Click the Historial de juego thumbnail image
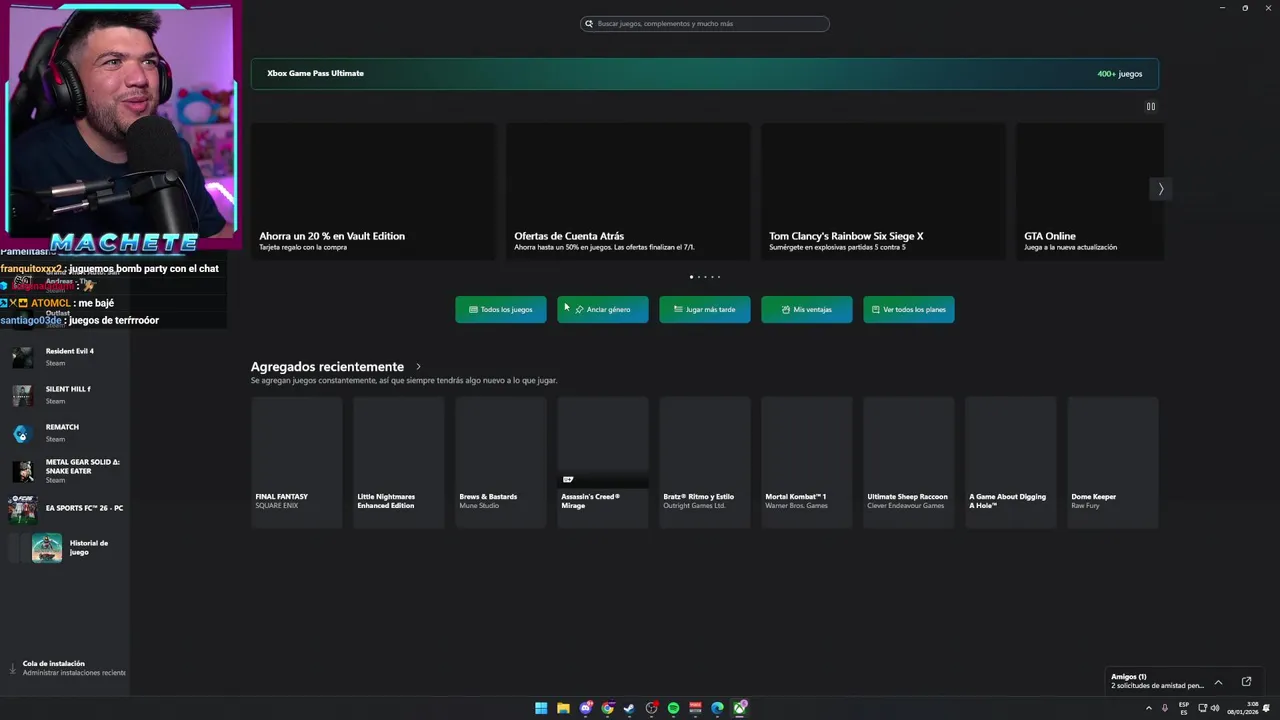Image resolution: width=1280 pixels, height=720 pixels. click(x=47, y=548)
